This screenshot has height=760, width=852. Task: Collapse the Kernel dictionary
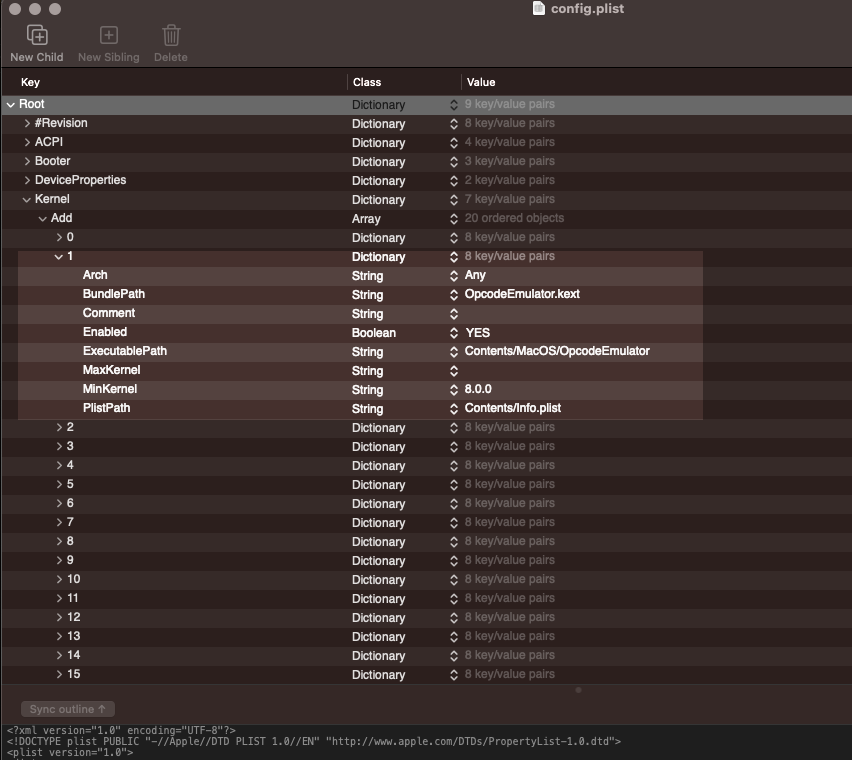(x=27, y=200)
